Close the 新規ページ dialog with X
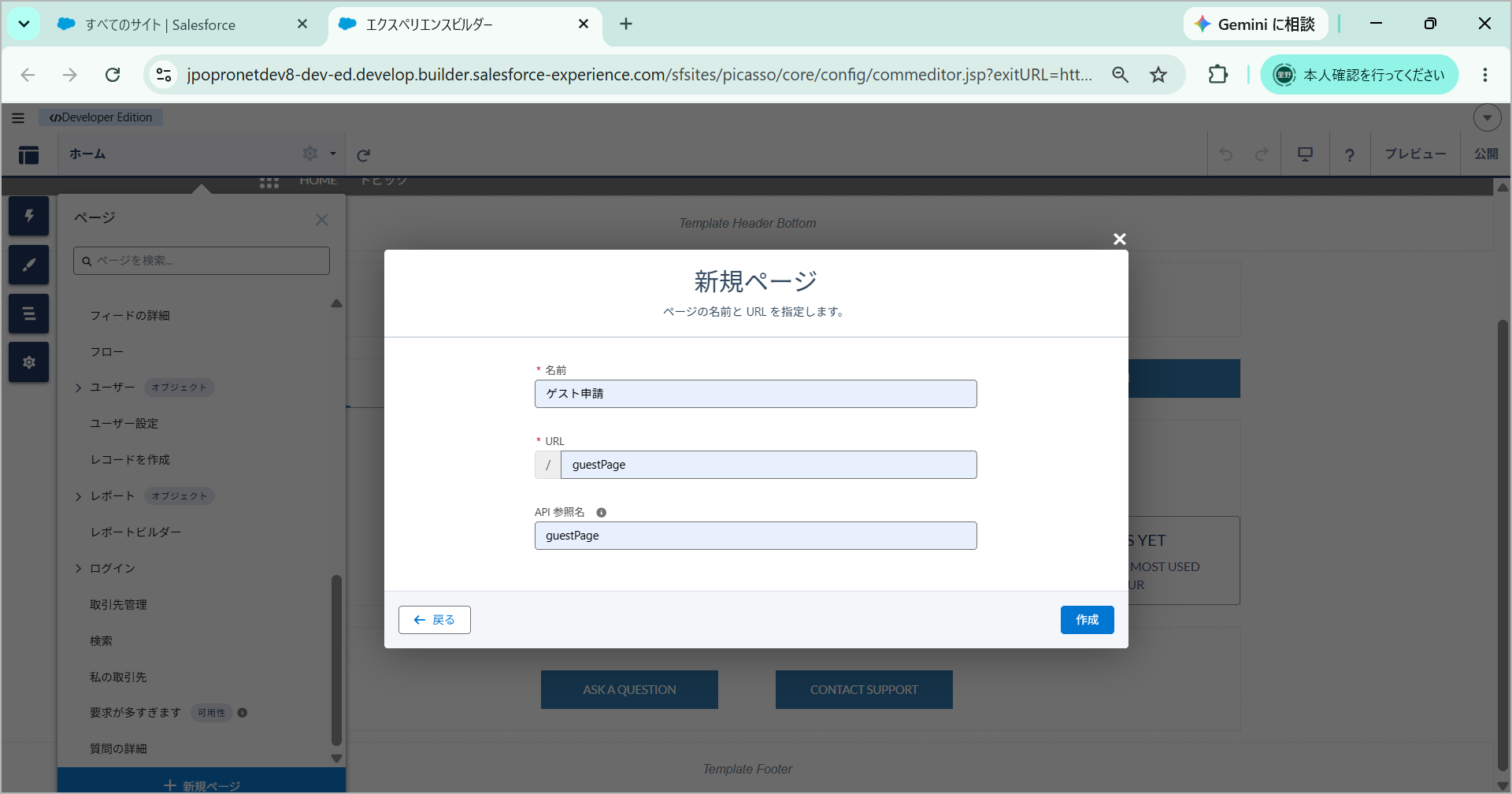This screenshot has height=794, width=1512. tap(1120, 239)
